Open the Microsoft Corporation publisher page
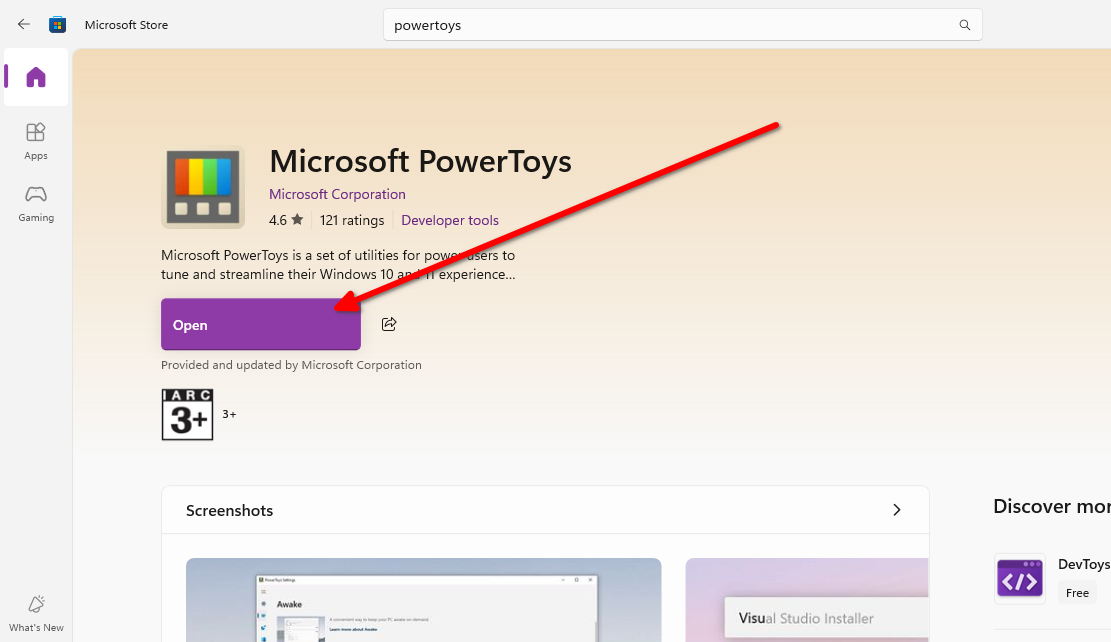Viewport: 1111px width, 642px height. [337, 193]
